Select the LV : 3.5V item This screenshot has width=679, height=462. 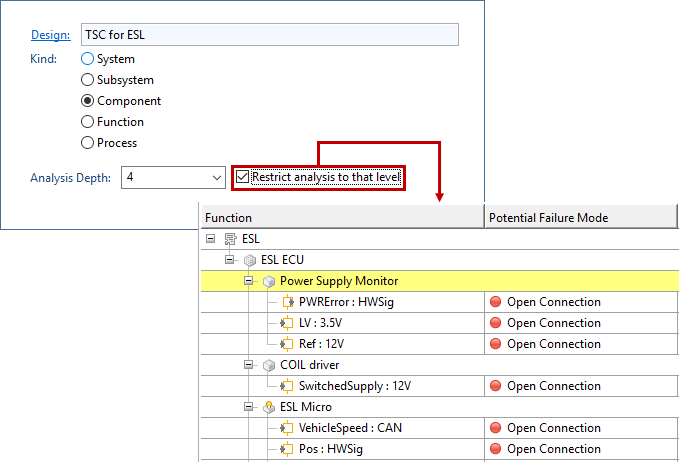click(x=320, y=323)
